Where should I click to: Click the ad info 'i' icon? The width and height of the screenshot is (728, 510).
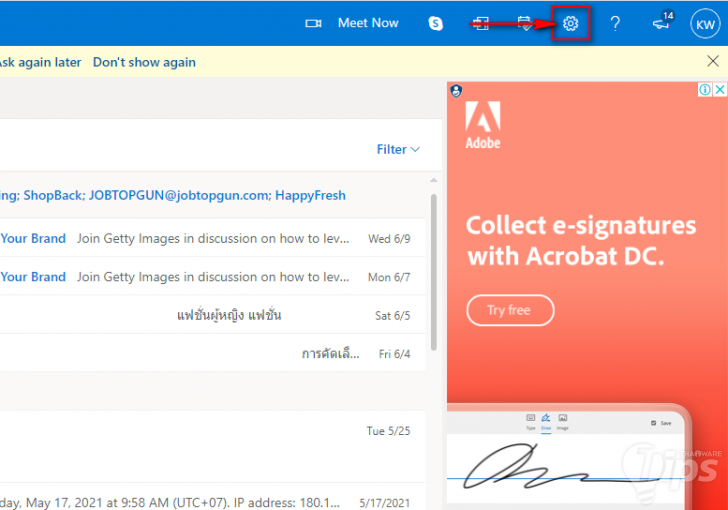704,89
